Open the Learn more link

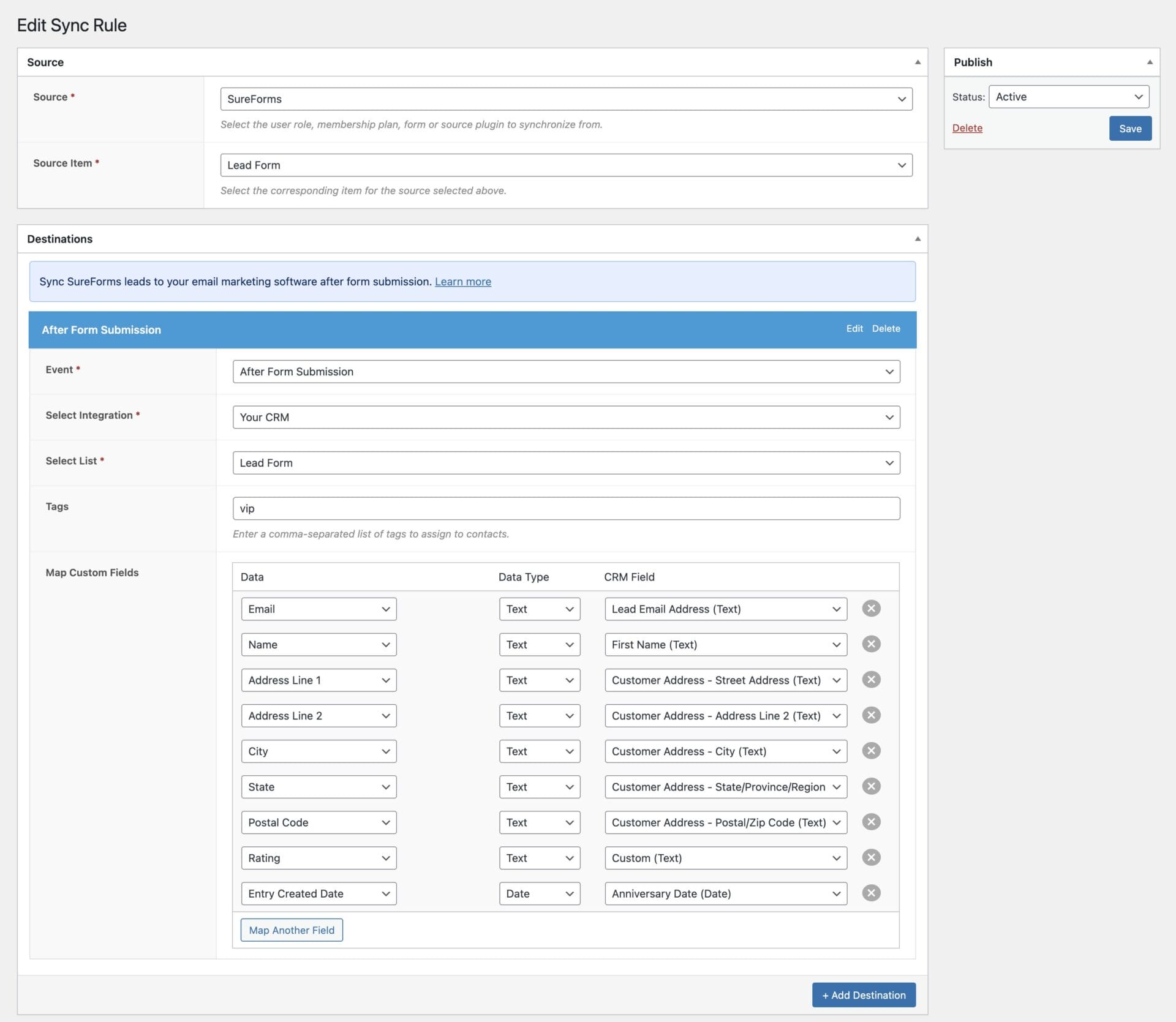462,282
